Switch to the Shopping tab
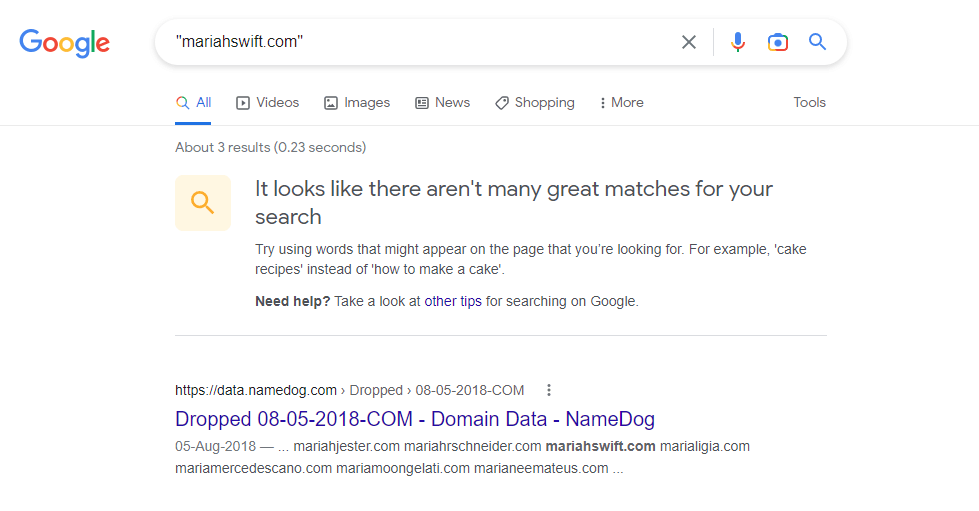 pyautogui.click(x=534, y=102)
